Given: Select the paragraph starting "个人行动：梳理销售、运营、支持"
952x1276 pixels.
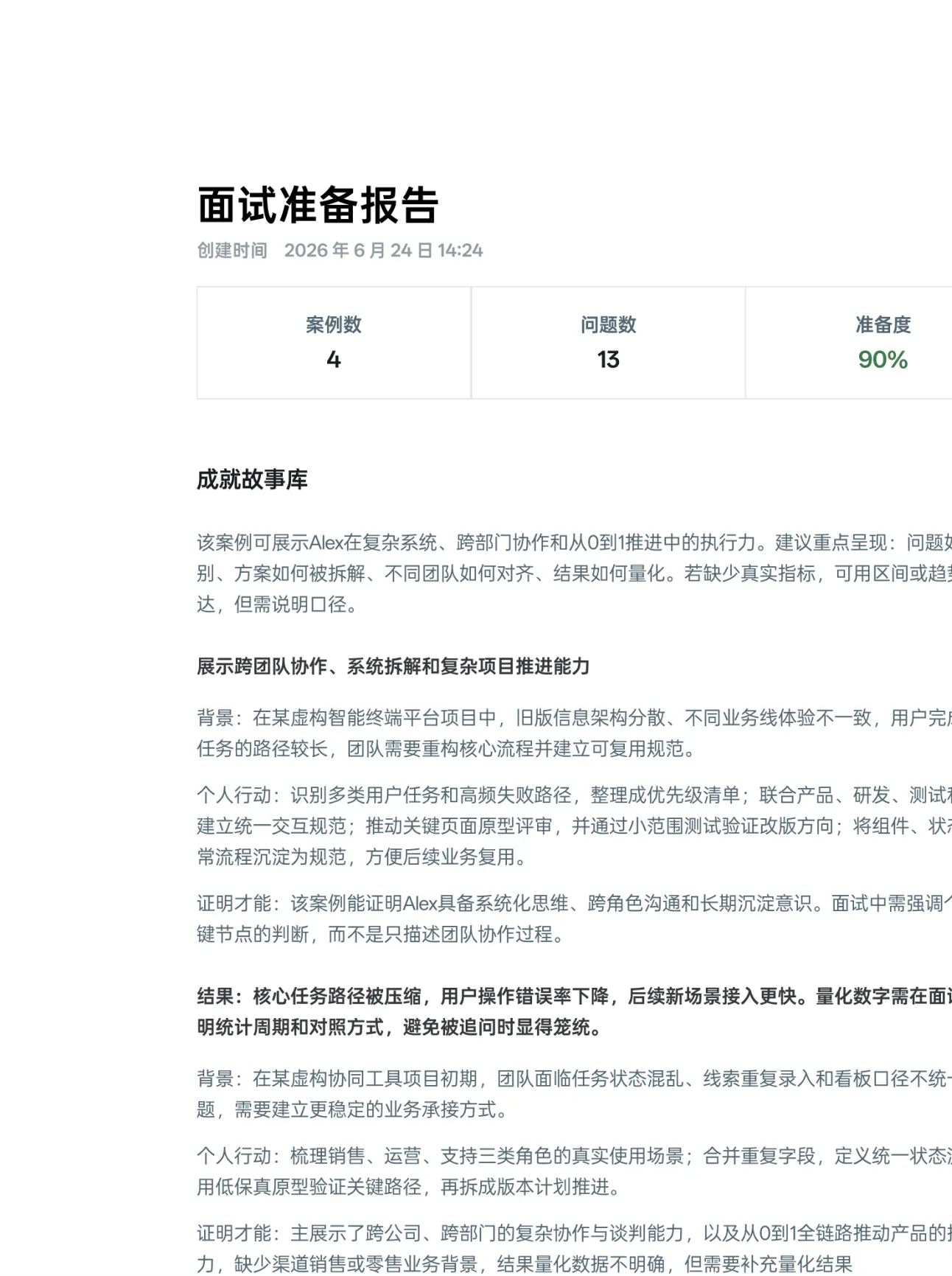Looking at the screenshot, I should click(574, 1171).
